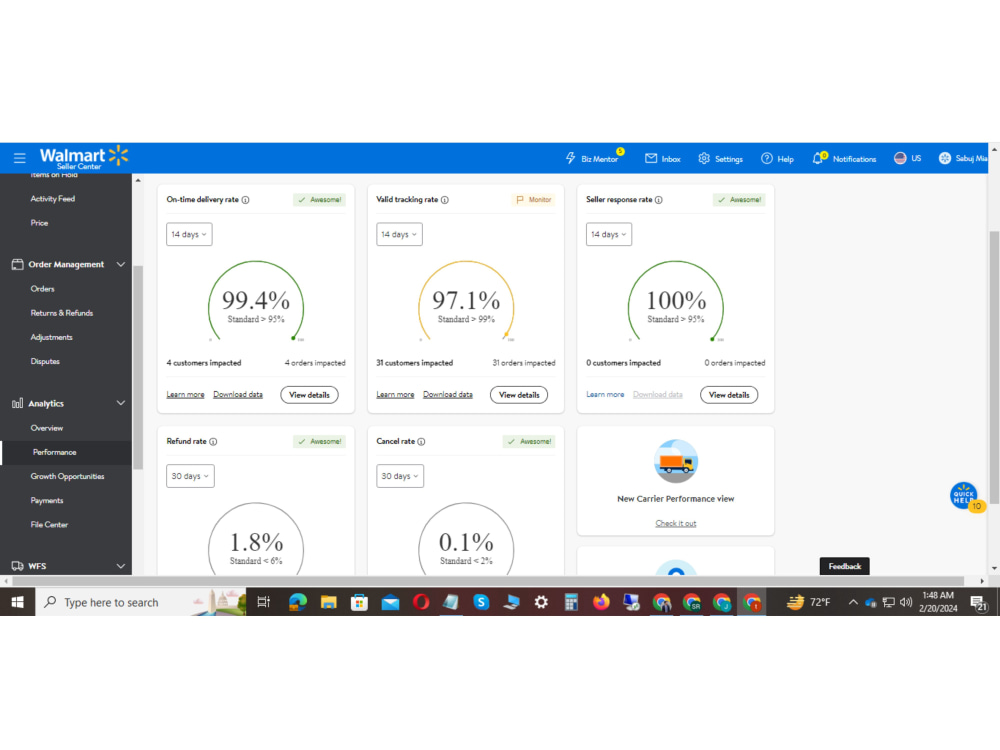Viewport: 1000px width, 750px height.
Task: Learn more about Valid tracking rate
Action: (x=395, y=395)
